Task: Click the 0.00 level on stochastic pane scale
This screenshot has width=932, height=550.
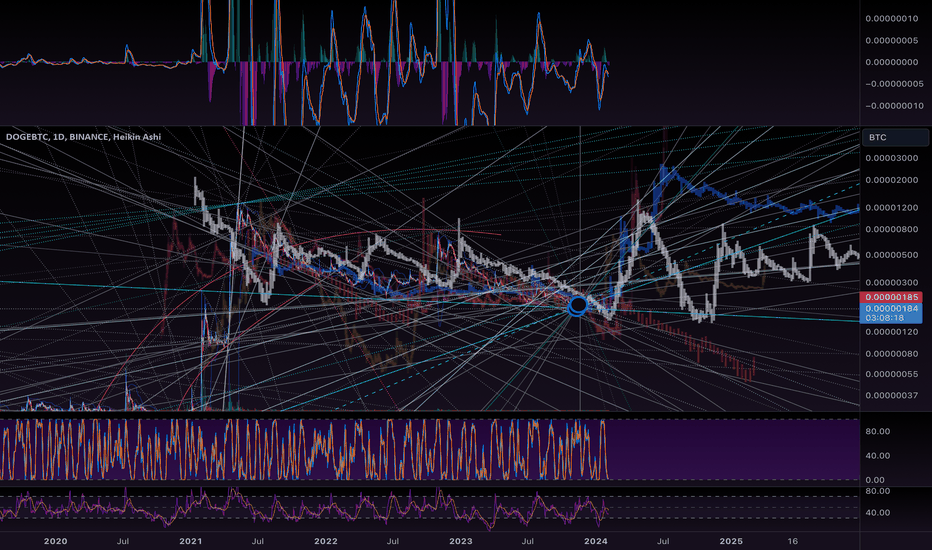Action: click(x=875, y=480)
